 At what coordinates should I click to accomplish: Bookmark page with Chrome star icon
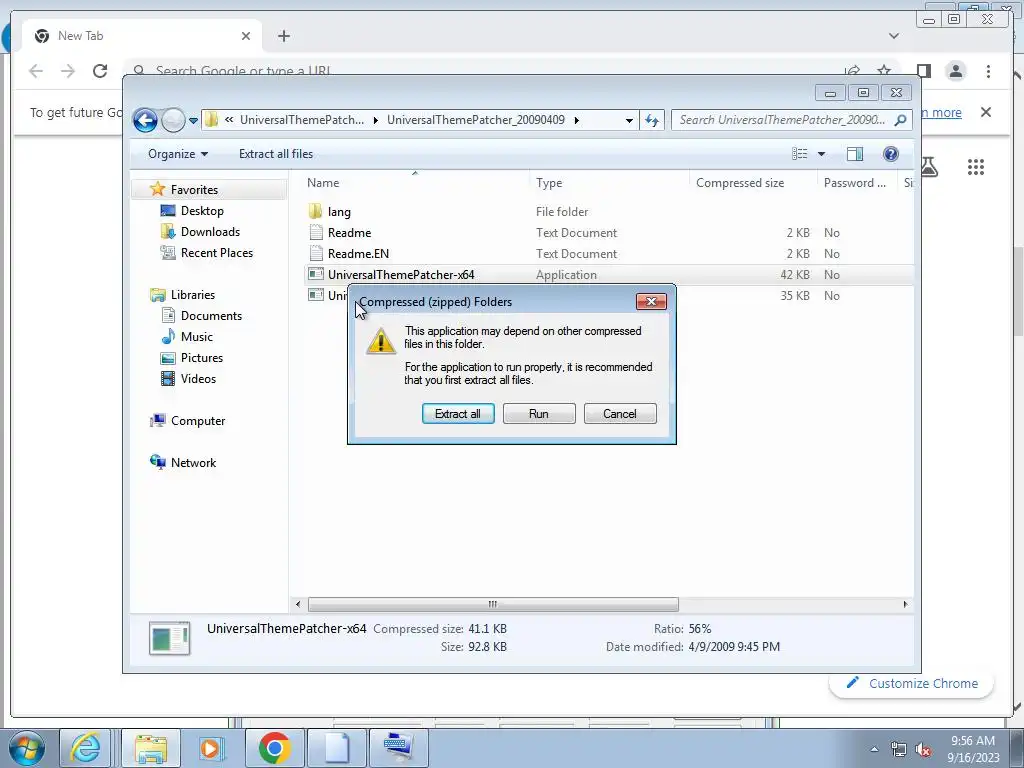(x=884, y=70)
